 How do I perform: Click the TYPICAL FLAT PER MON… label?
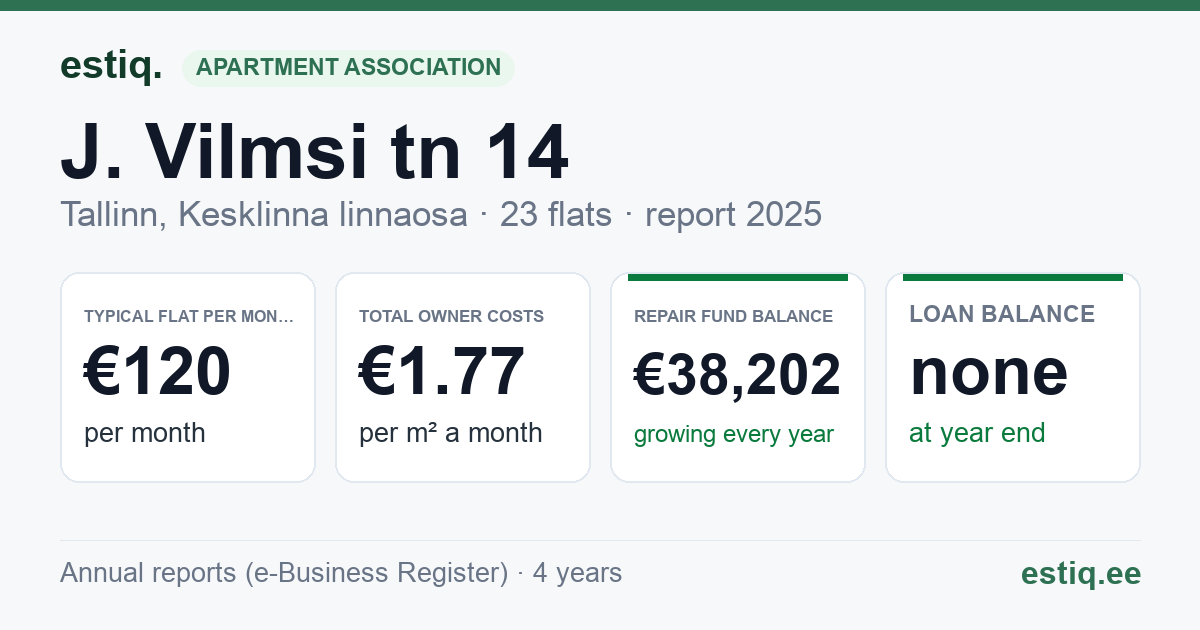coord(189,317)
